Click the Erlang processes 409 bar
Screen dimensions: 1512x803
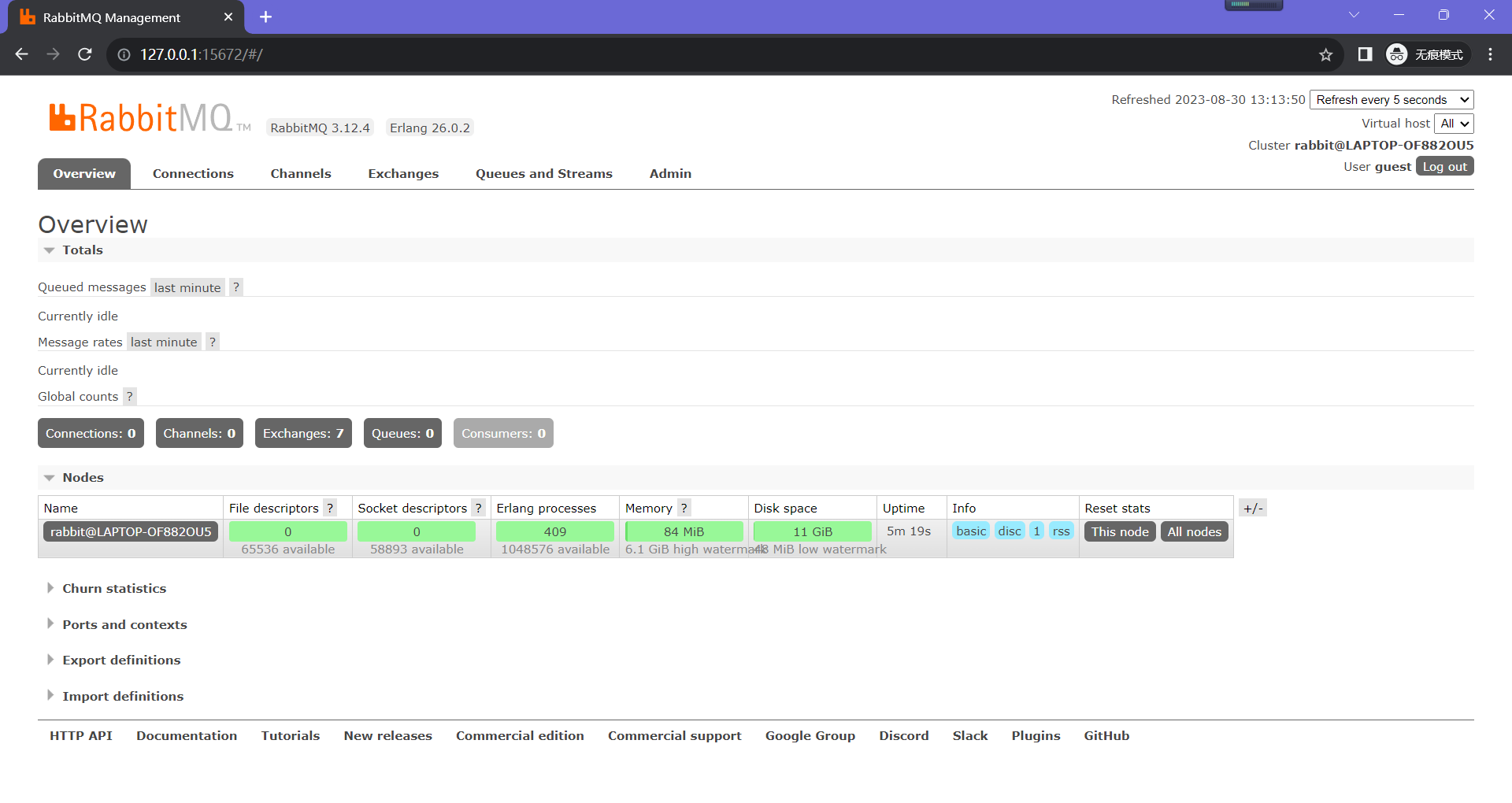point(555,531)
